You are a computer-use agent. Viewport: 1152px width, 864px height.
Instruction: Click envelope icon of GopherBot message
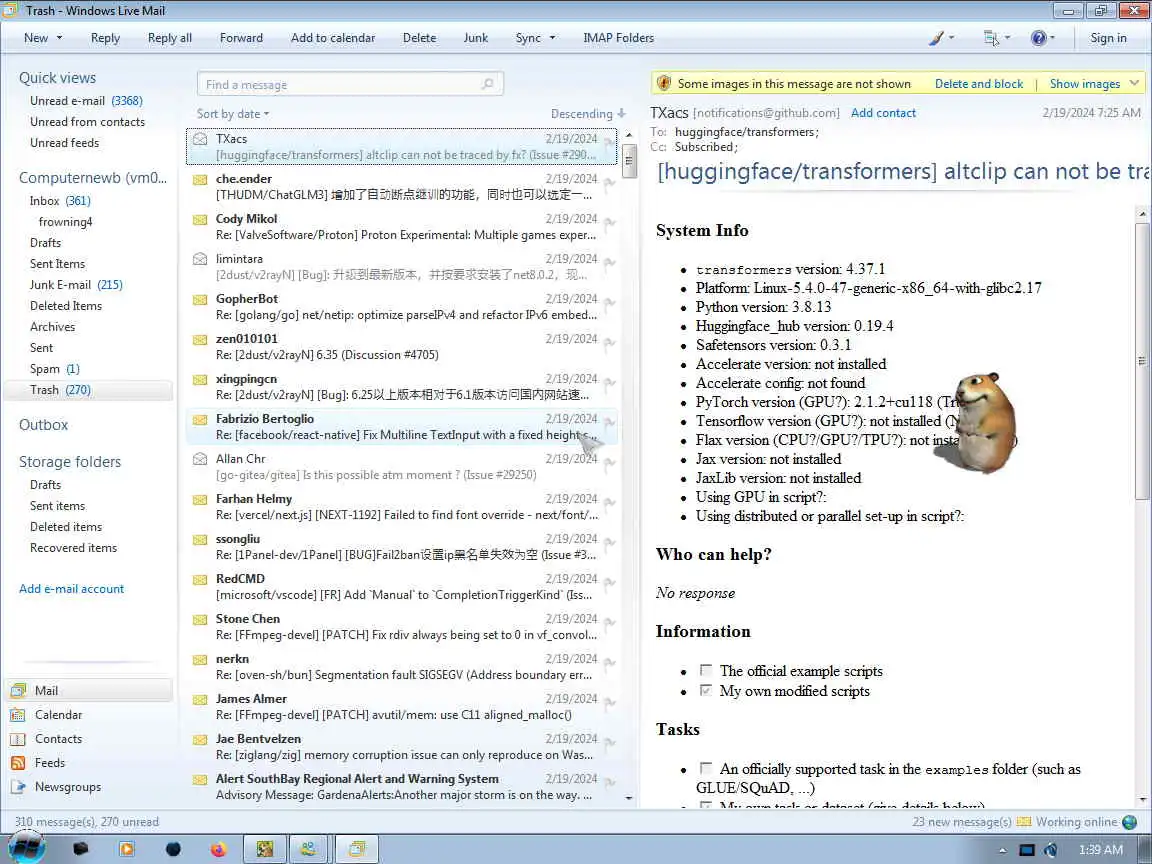pyautogui.click(x=199, y=299)
